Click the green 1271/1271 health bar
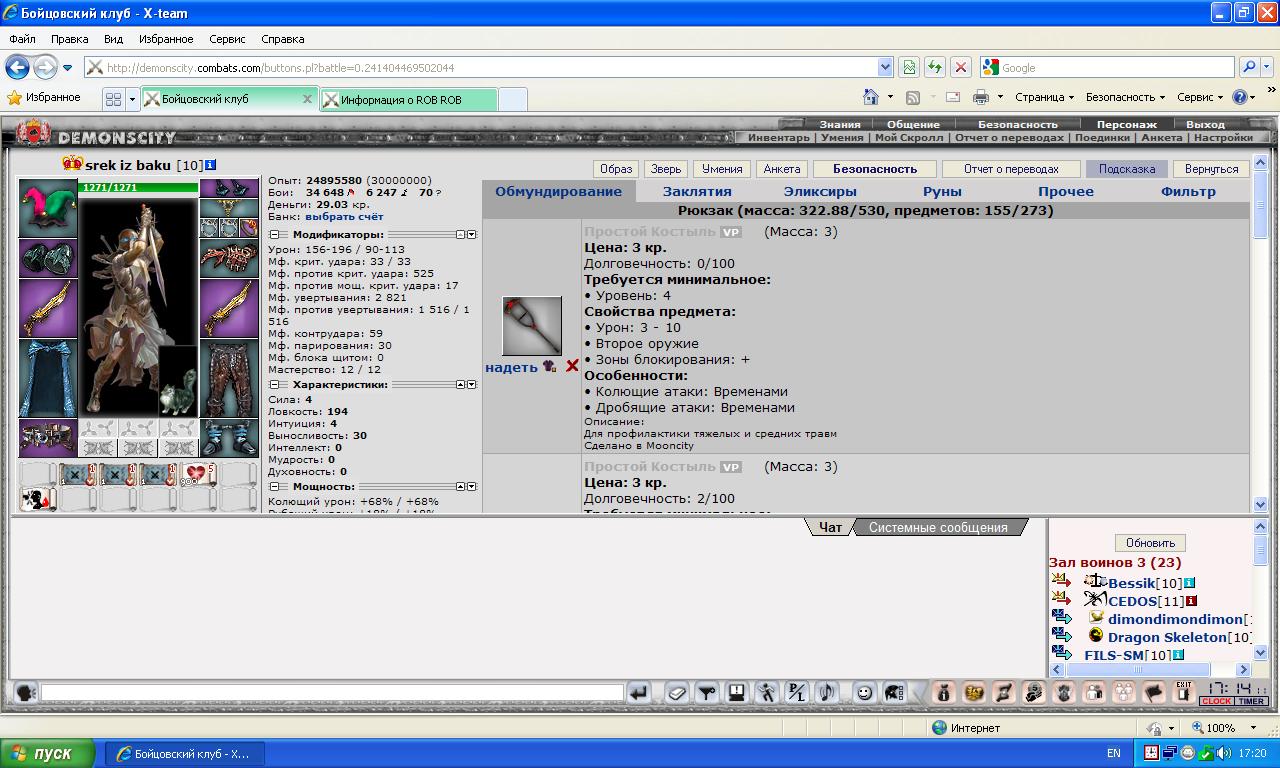Viewport: 1280px width, 768px height. pos(138,187)
